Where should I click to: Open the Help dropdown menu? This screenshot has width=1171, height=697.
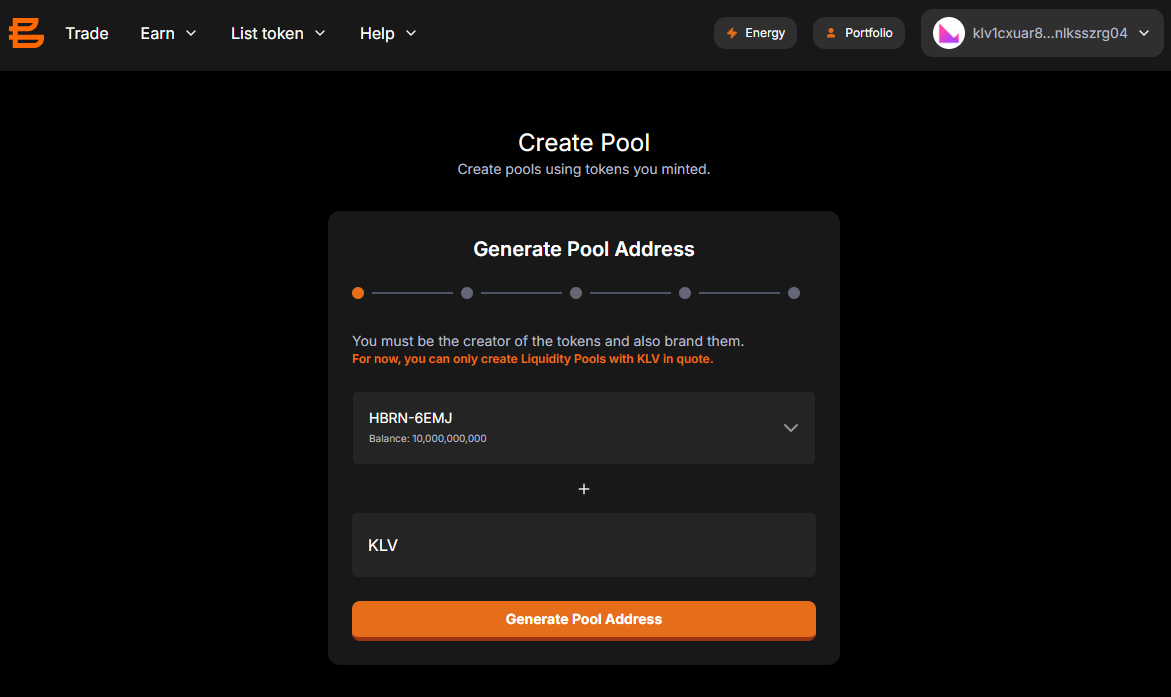click(388, 34)
